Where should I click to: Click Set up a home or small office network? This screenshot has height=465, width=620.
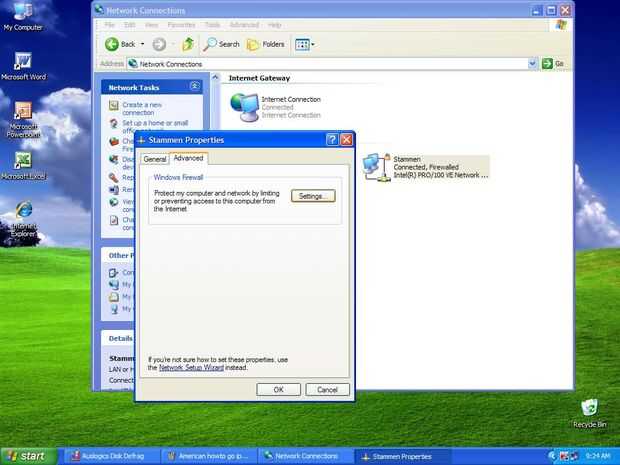155,126
